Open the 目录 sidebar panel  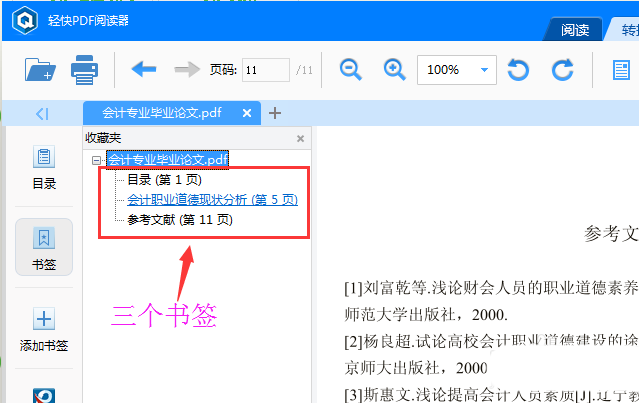coord(44,168)
